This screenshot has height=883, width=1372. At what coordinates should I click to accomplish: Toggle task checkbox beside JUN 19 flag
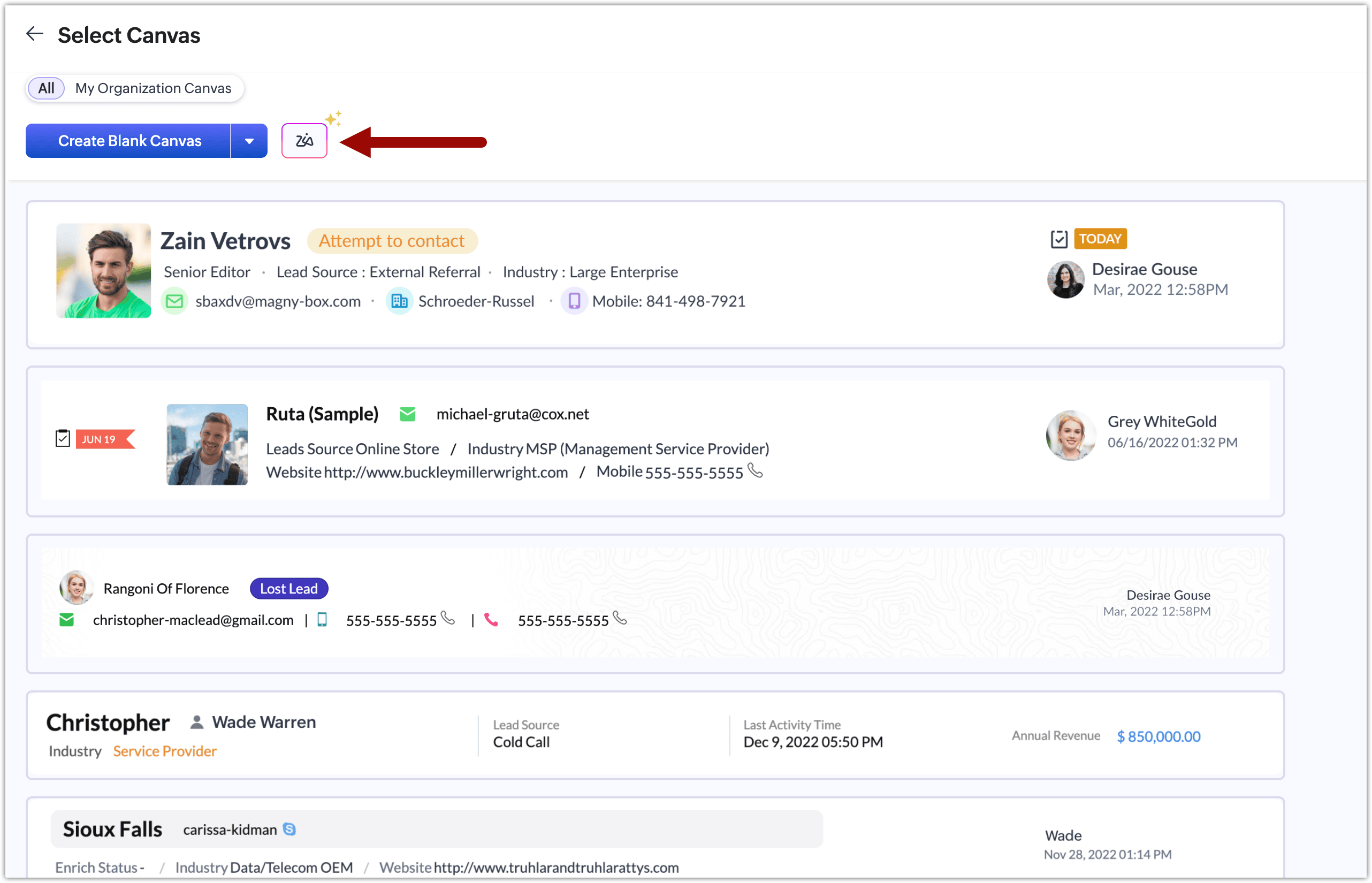pos(63,439)
